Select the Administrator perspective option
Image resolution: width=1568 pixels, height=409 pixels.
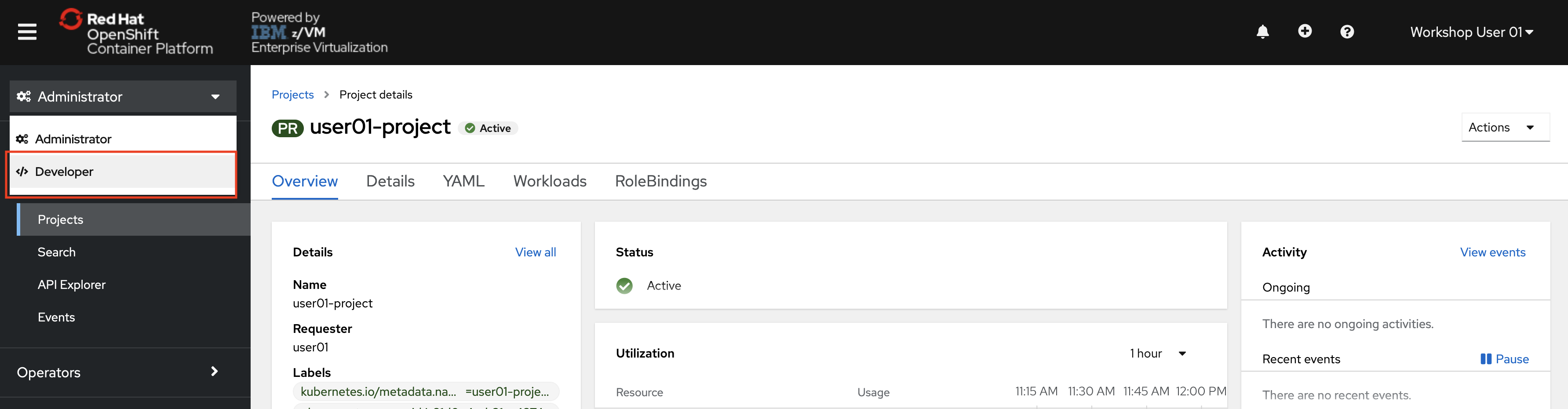(x=122, y=139)
